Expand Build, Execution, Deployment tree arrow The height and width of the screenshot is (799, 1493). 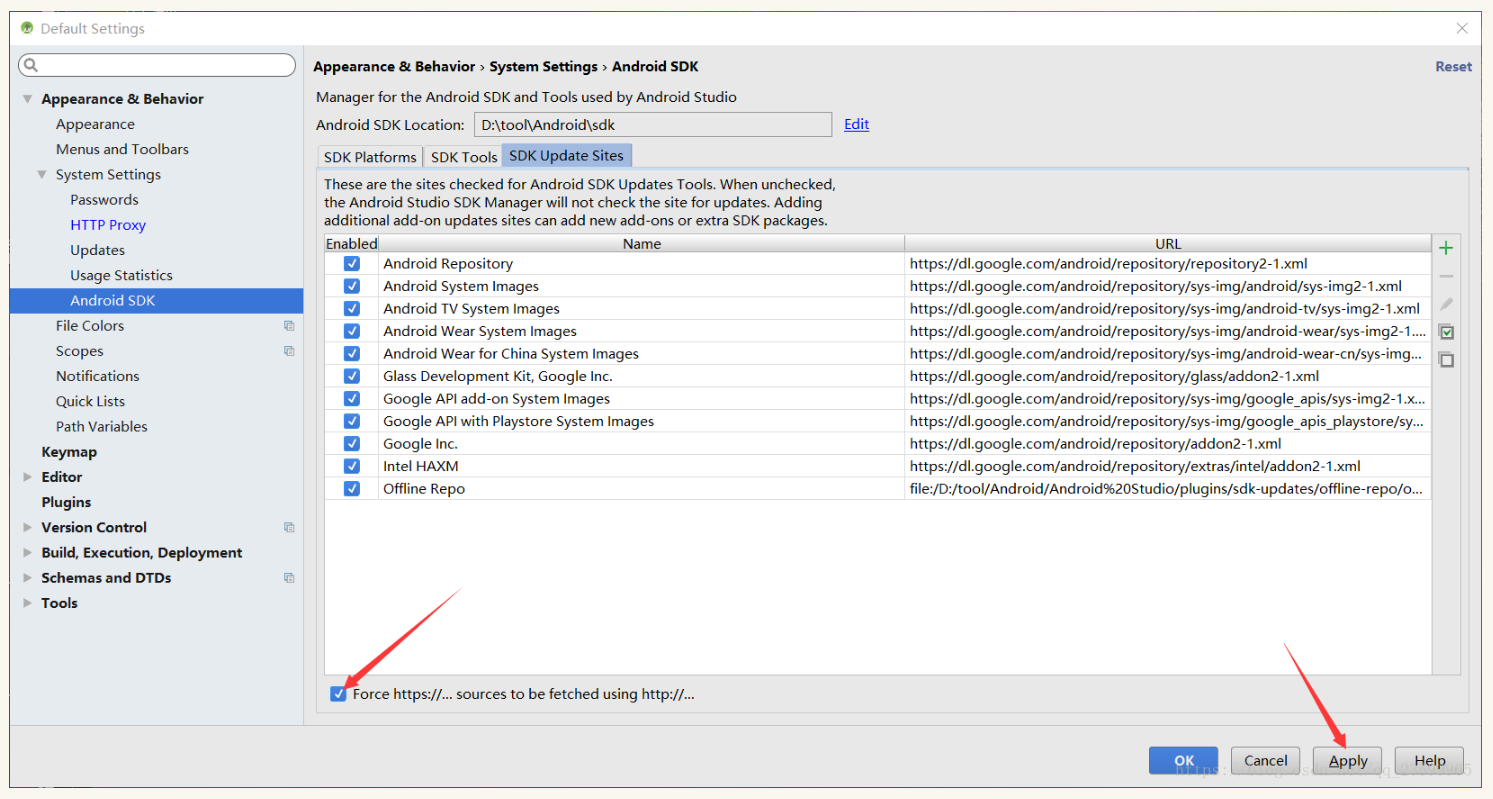(28, 553)
